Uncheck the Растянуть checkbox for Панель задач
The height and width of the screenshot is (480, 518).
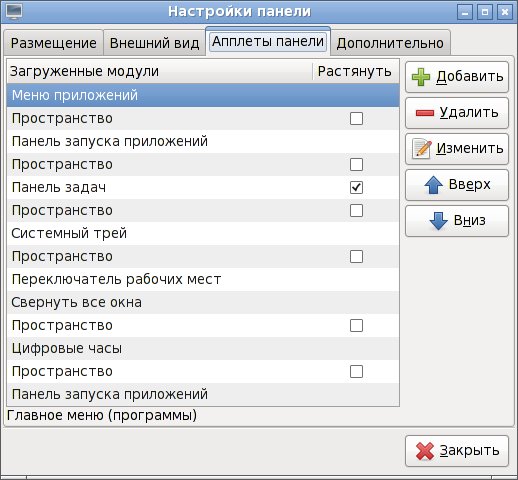(356, 187)
